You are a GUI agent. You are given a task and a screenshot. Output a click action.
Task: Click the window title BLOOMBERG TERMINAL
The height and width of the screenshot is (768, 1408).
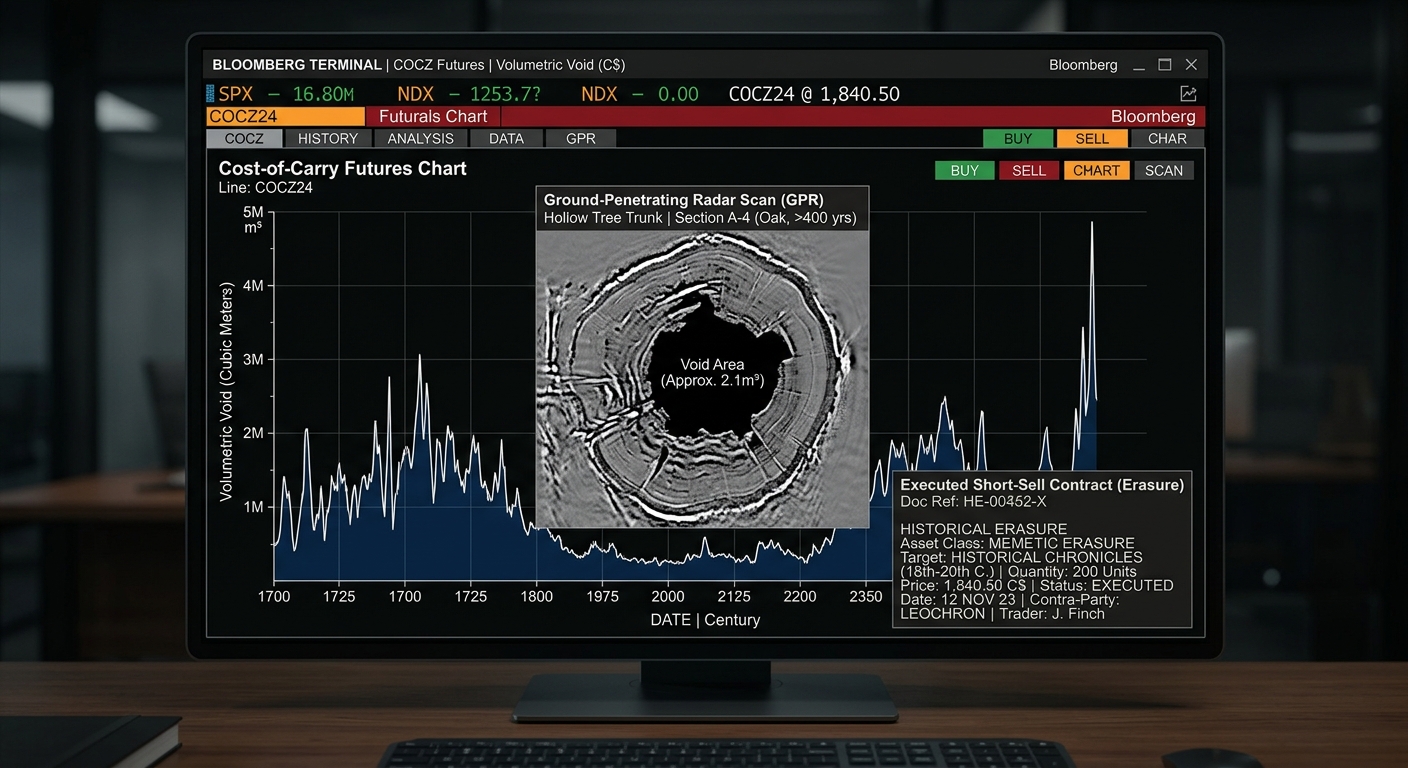pos(297,65)
